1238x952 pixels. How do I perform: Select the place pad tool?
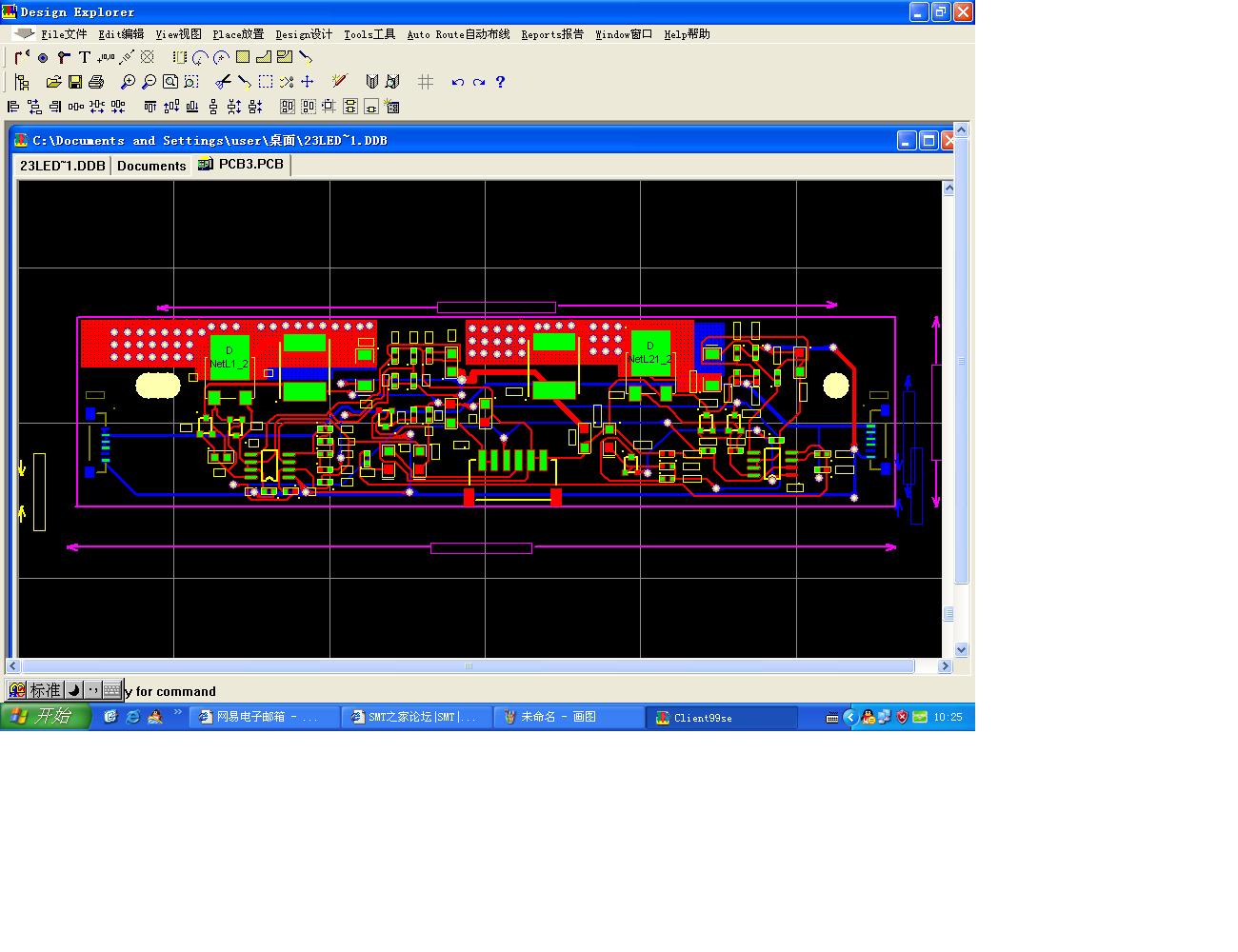click(43, 58)
